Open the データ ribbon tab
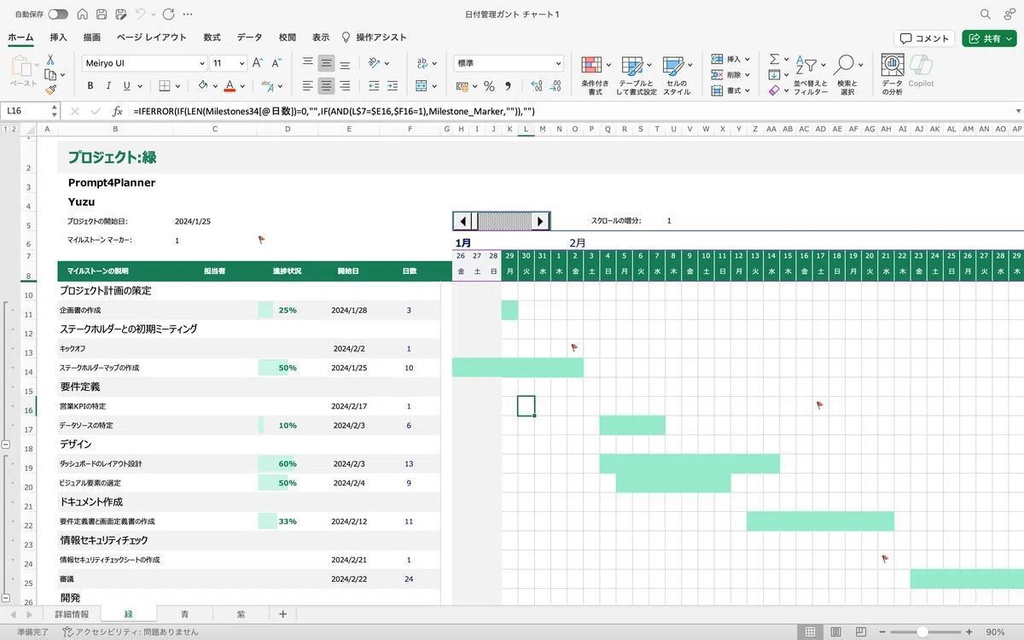This screenshot has width=1024, height=640. [x=249, y=37]
